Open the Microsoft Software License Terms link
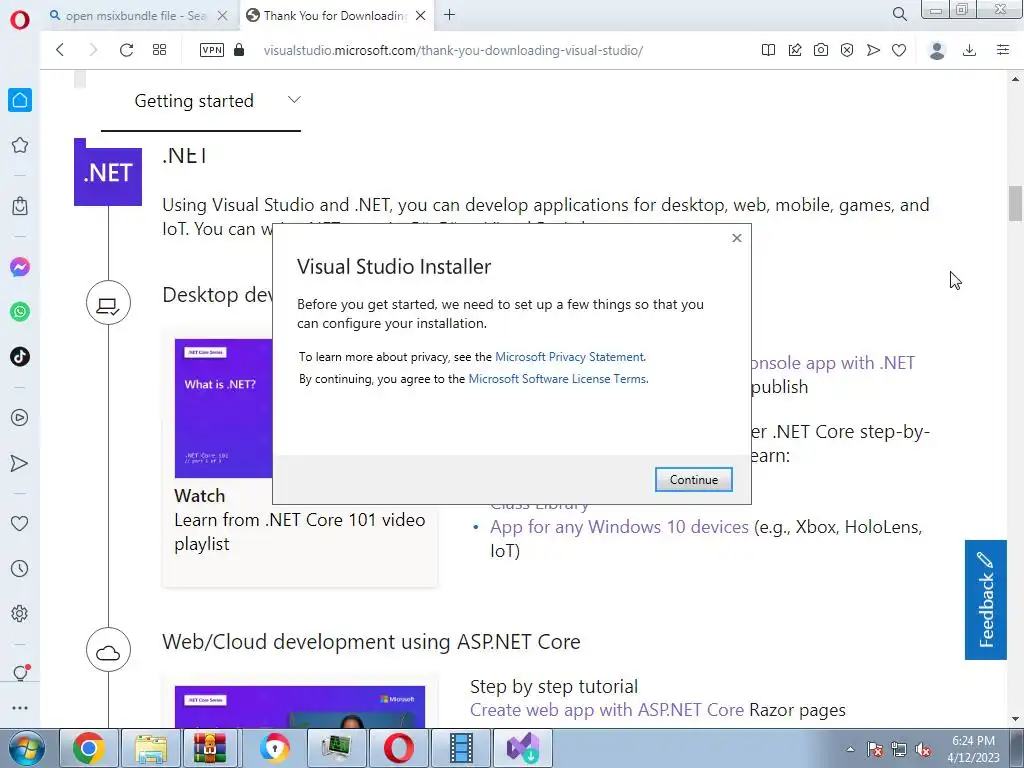Image resolution: width=1024 pixels, height=768 pixels. tap(558, 379)
